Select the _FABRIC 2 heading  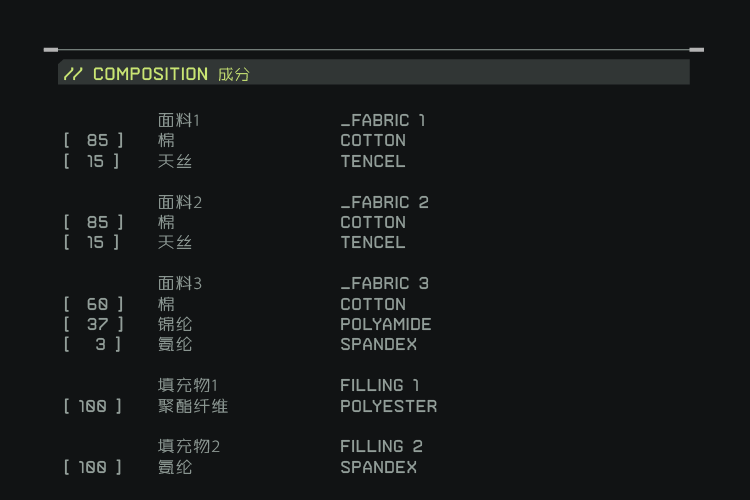click(384, 202)
